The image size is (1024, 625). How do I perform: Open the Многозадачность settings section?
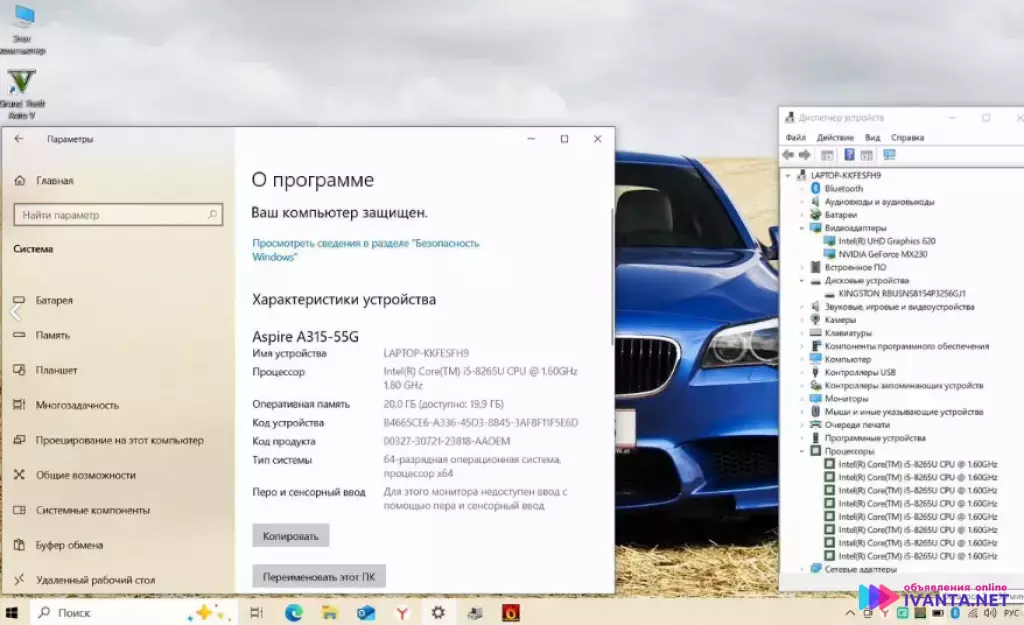tap(75, 404)
